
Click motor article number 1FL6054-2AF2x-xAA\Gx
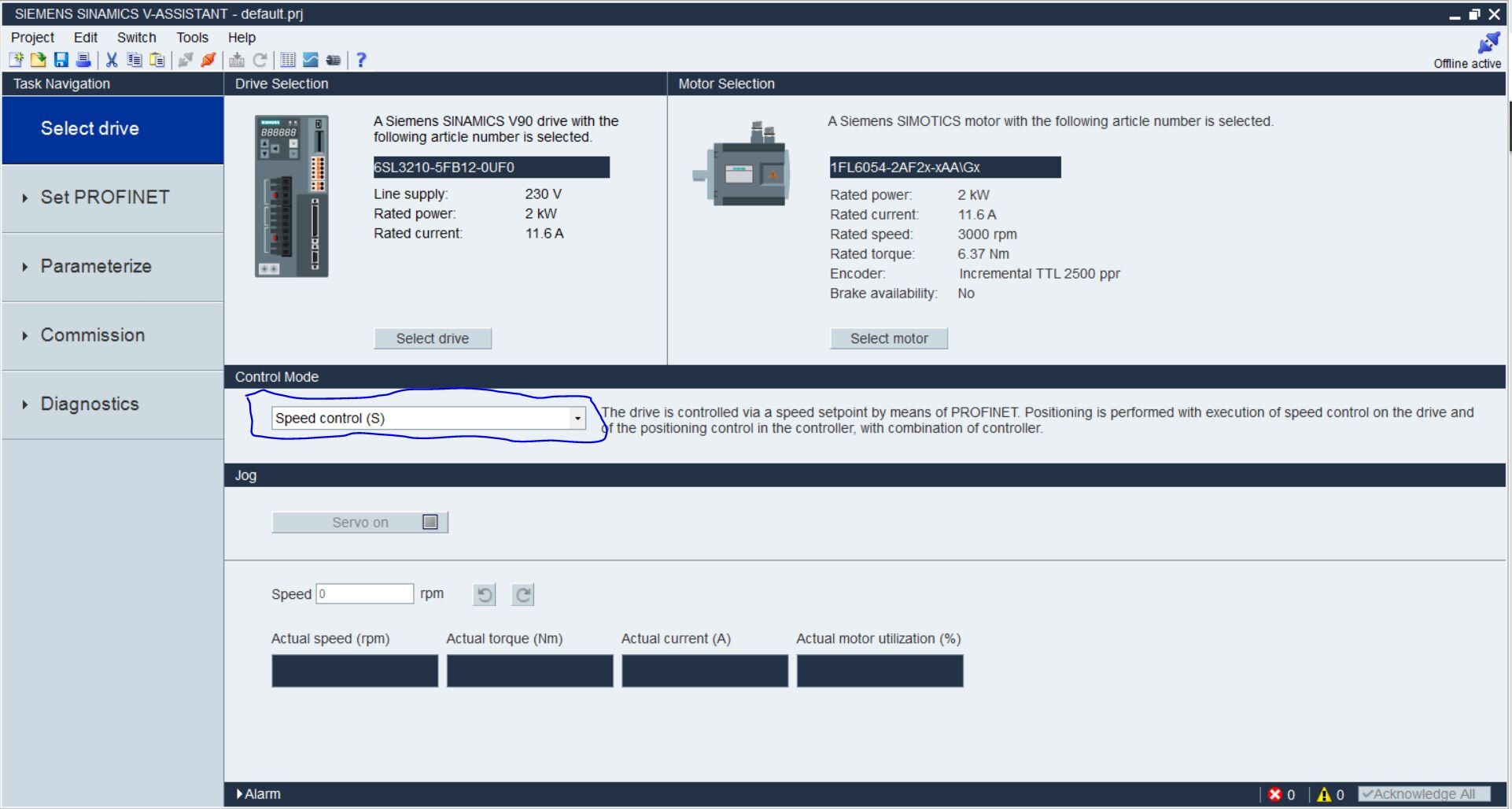tap(945, 167)
